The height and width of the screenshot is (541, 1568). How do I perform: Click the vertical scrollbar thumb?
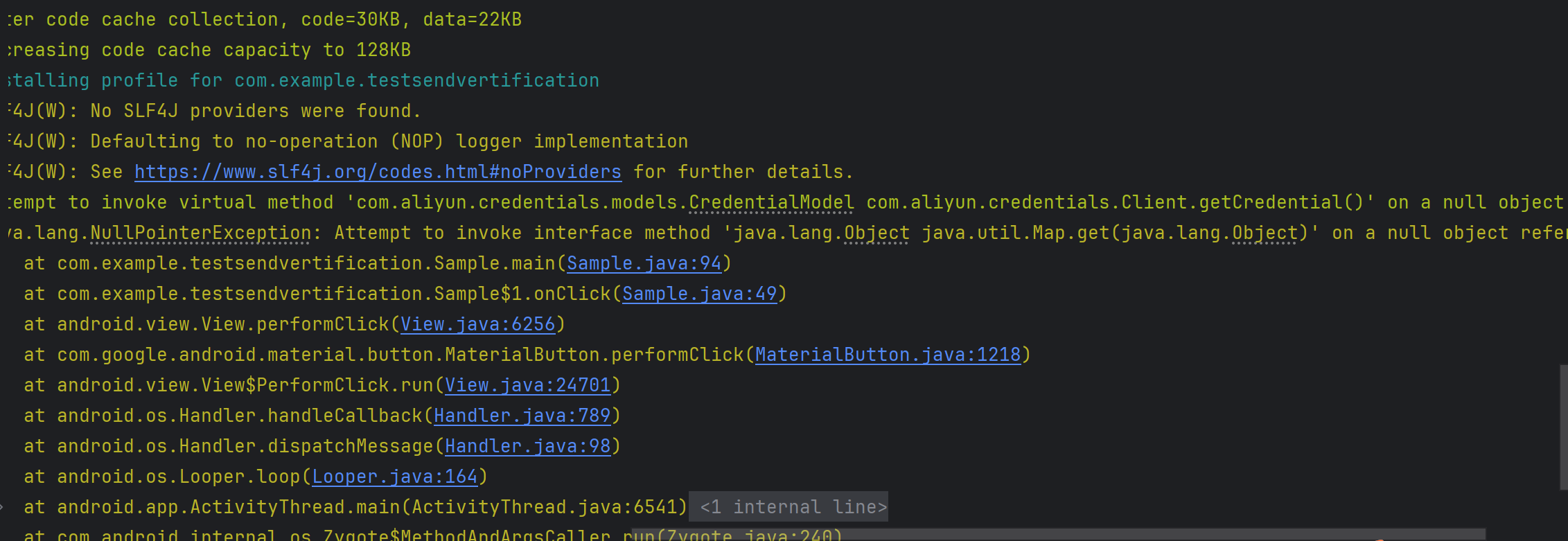pos(1564,427)
